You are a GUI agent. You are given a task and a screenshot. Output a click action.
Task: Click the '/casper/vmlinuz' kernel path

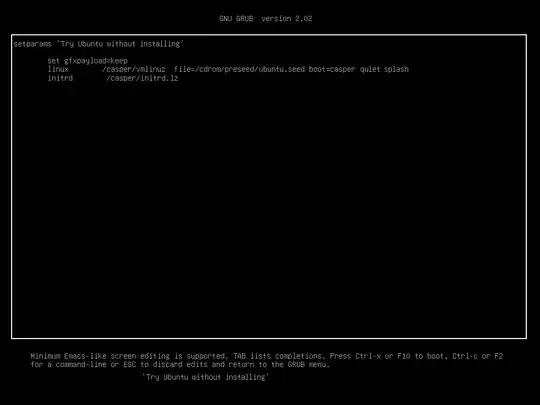click(x=134, y=69)
